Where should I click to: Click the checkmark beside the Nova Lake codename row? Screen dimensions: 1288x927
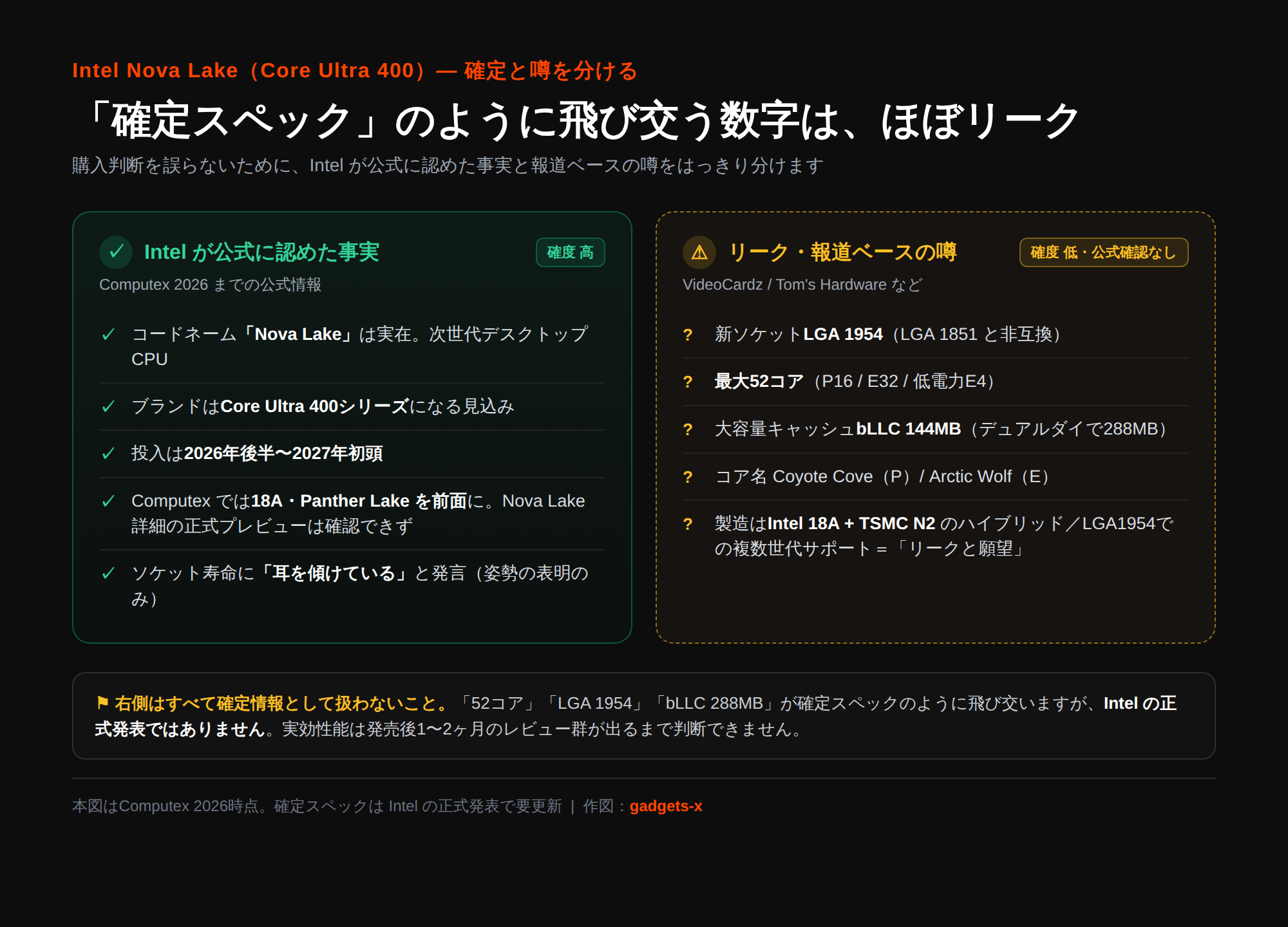pyautogui.click(x=108, y=335)
